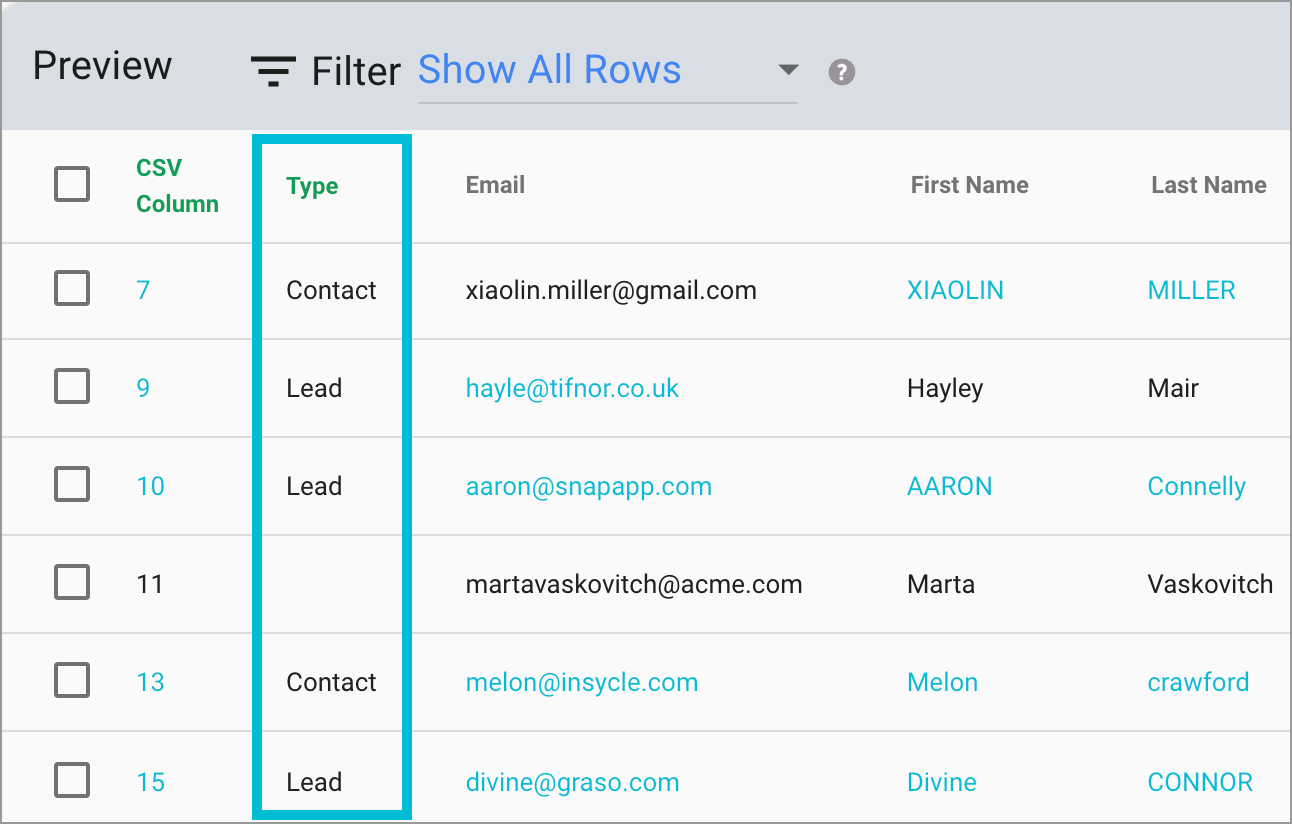Click the Filter icon beside Show All Rows
The height and width of the screenshot is (824, 1292).
click(x=271, y=70)
